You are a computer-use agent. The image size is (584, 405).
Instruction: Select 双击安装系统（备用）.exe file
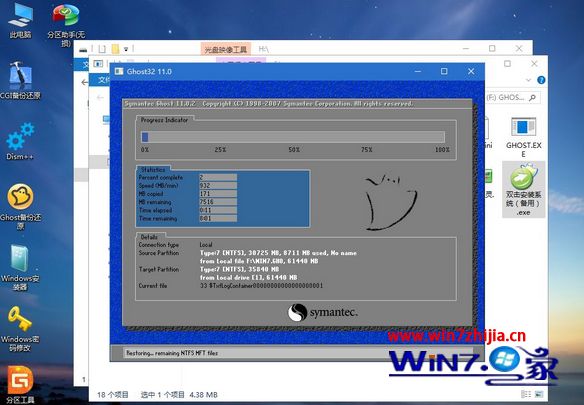tap(523, 189)
